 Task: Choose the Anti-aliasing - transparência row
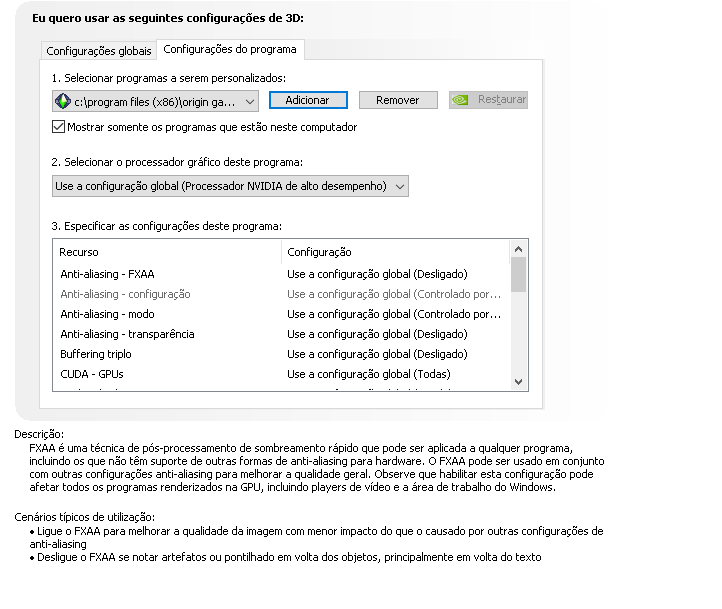pos(127,334)
